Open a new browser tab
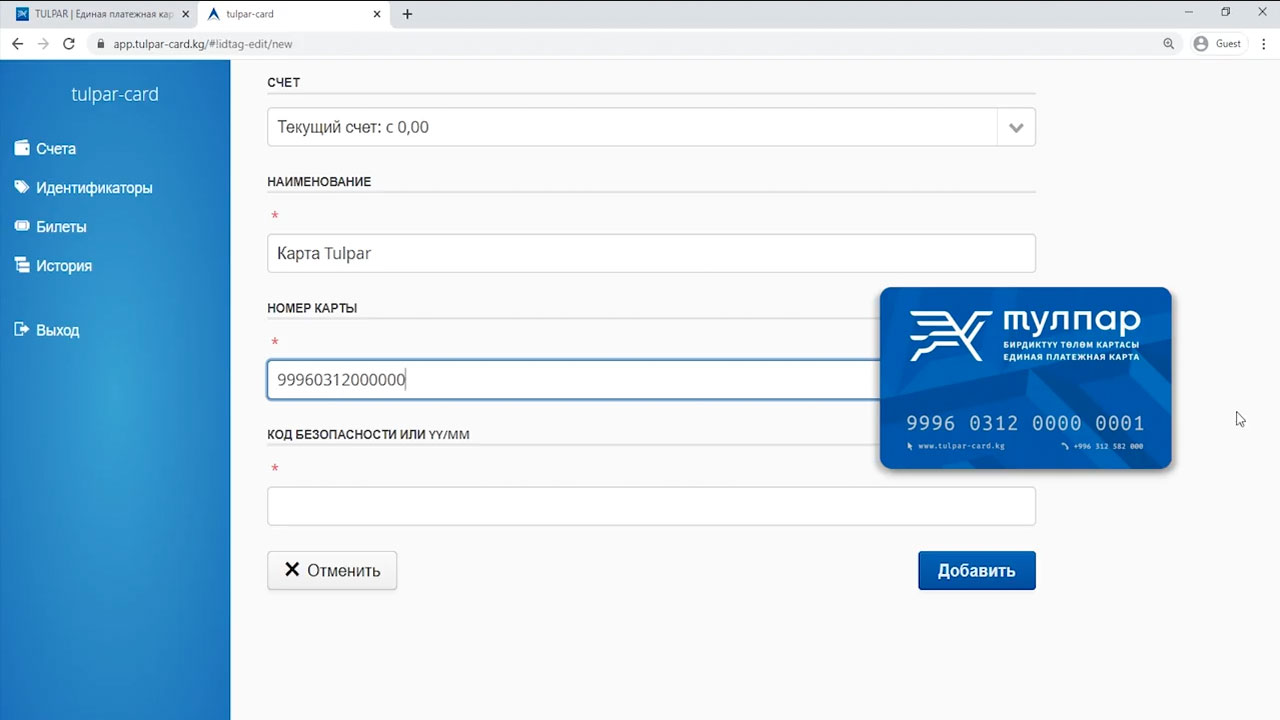Viewport: 1280px width, 720px height. pyautogui.click(x=407, y=14)
